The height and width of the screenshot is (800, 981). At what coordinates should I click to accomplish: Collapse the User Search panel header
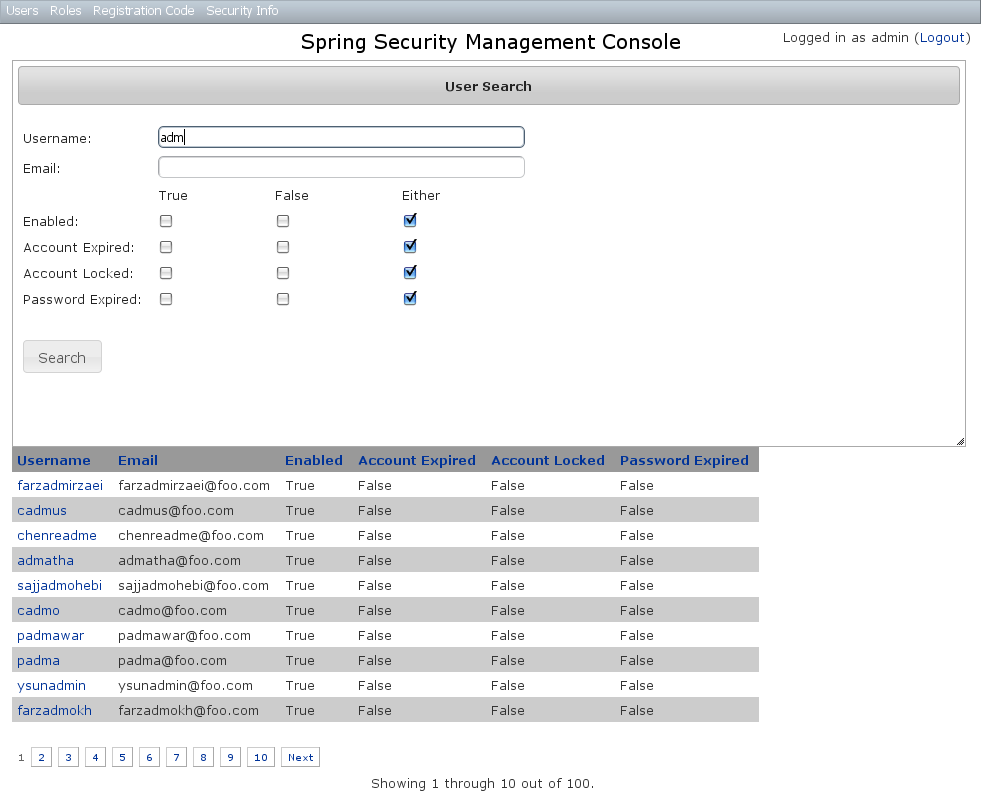[x=488, y=86]
